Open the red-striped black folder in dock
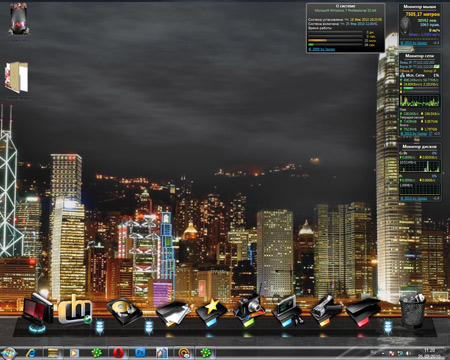This screenshot has height=360, width=450. pos(363,312)
